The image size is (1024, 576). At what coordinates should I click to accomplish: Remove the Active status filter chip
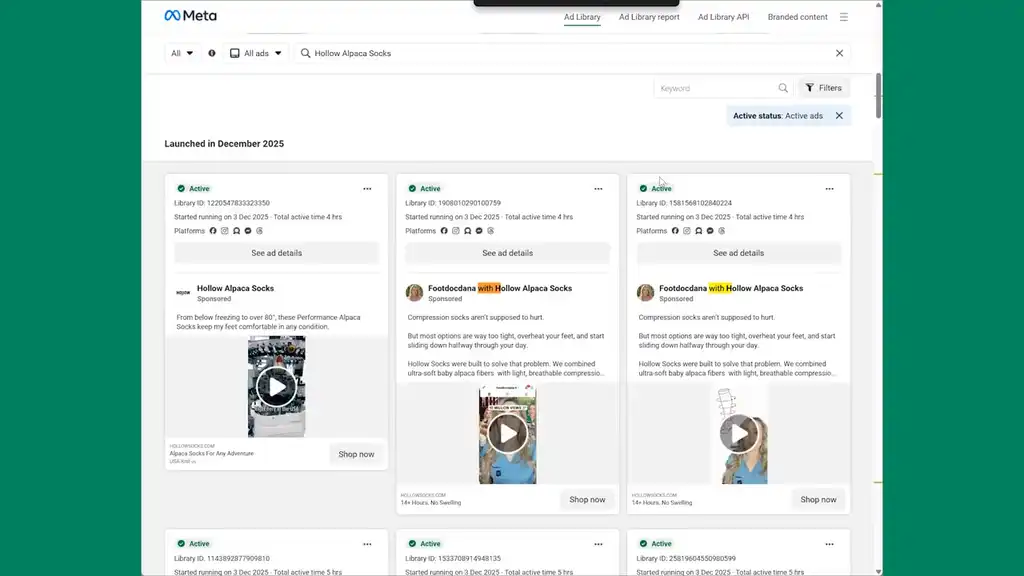(x=839, y=115)
